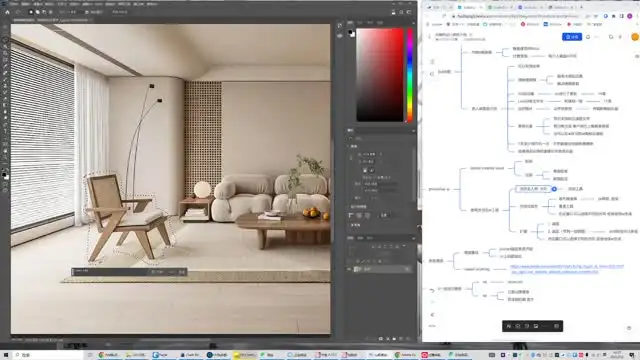Select the Lasso tool

pos(5,40)
